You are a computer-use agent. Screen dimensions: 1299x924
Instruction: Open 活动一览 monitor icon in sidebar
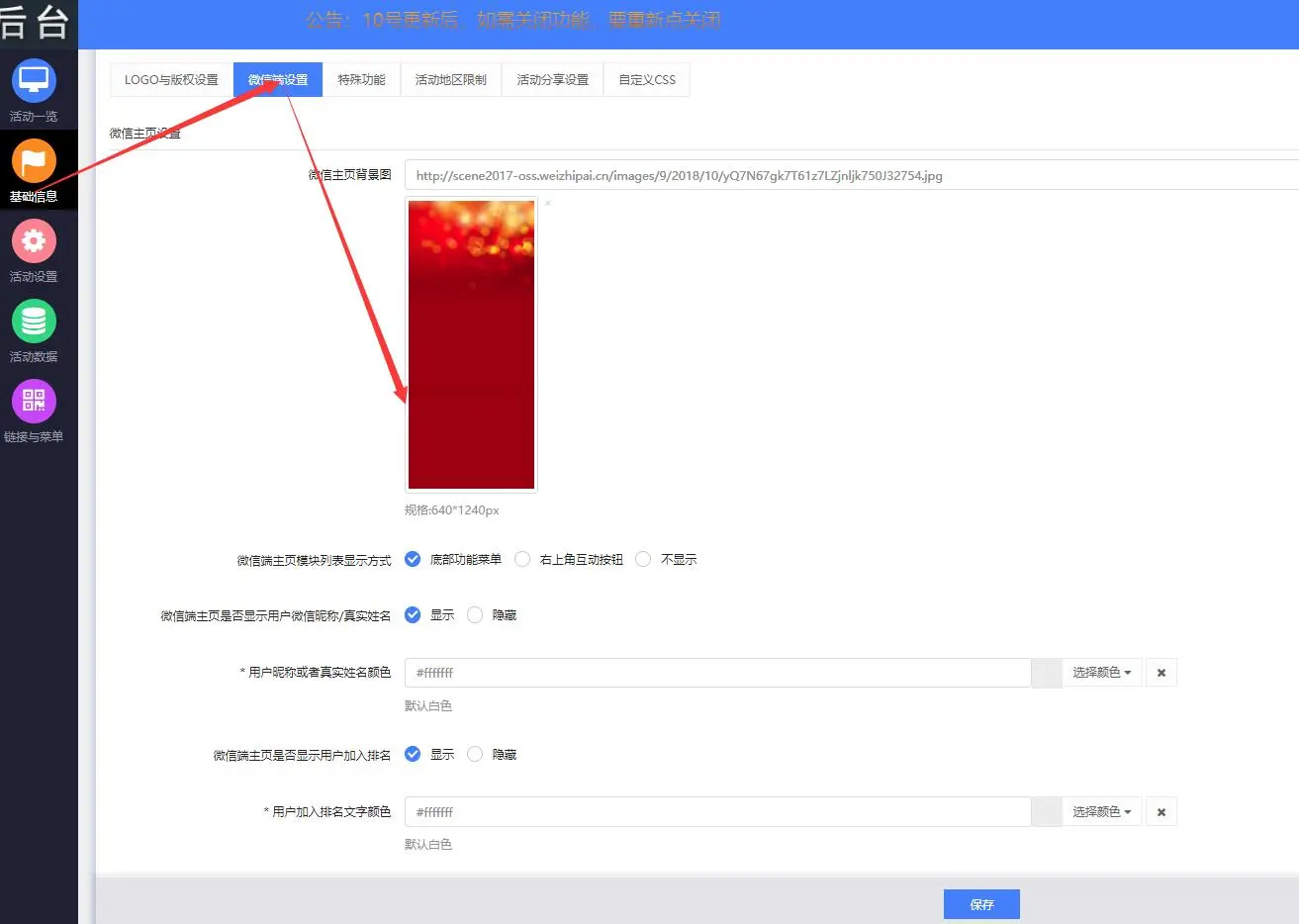(x=34, y=81)
